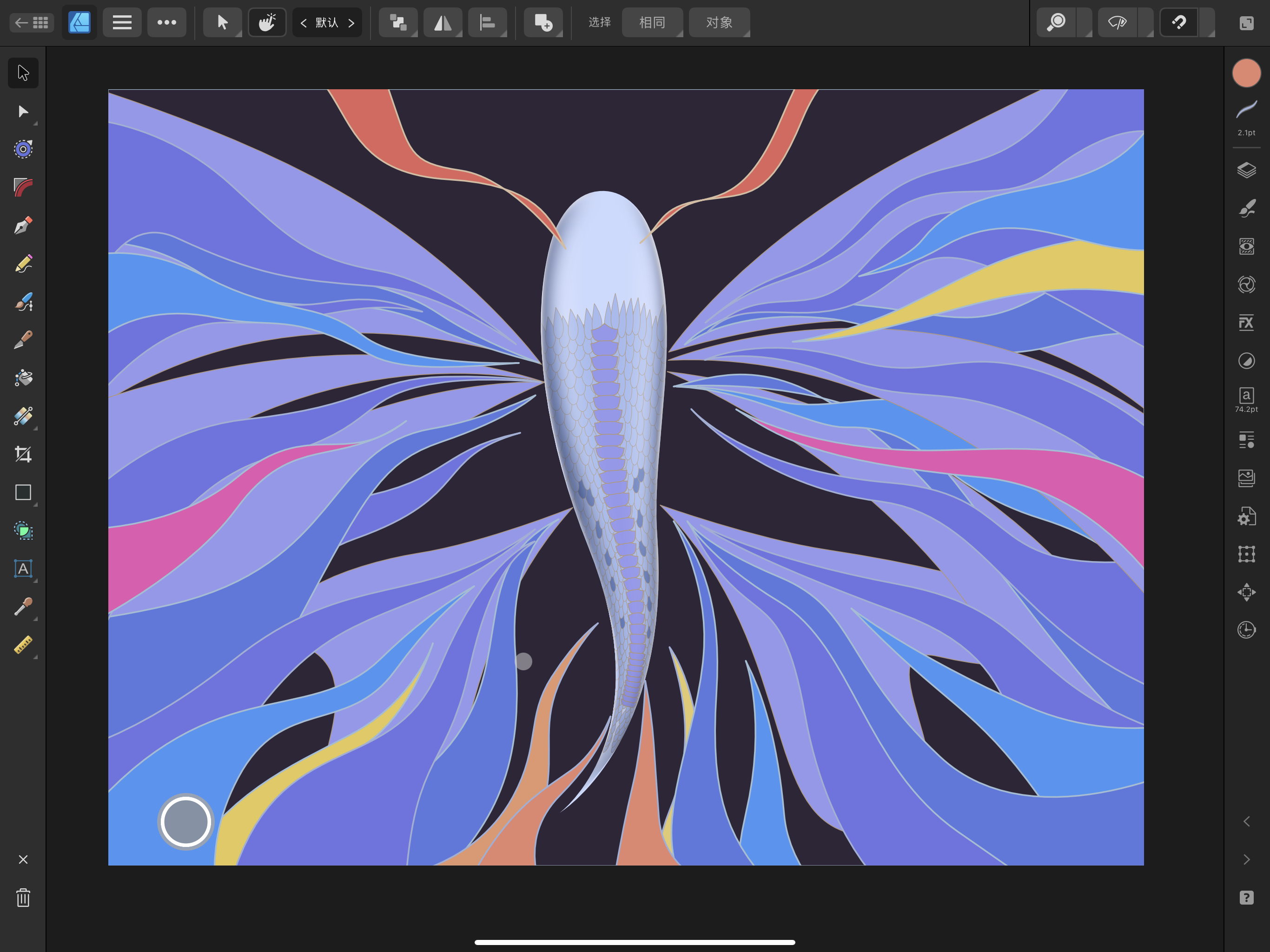Select the Pen tool

(x=23, y=225)
